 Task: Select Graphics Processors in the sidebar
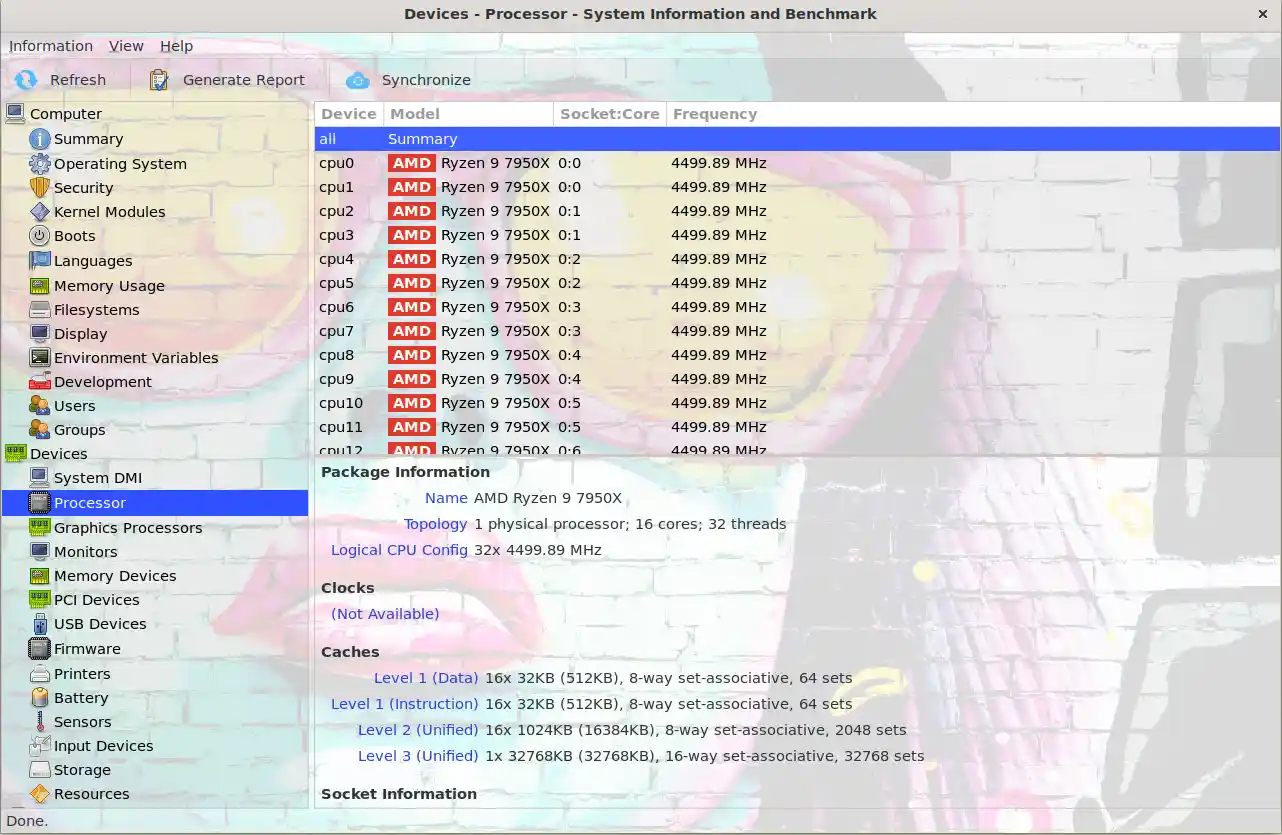click(x=127, y=528)
